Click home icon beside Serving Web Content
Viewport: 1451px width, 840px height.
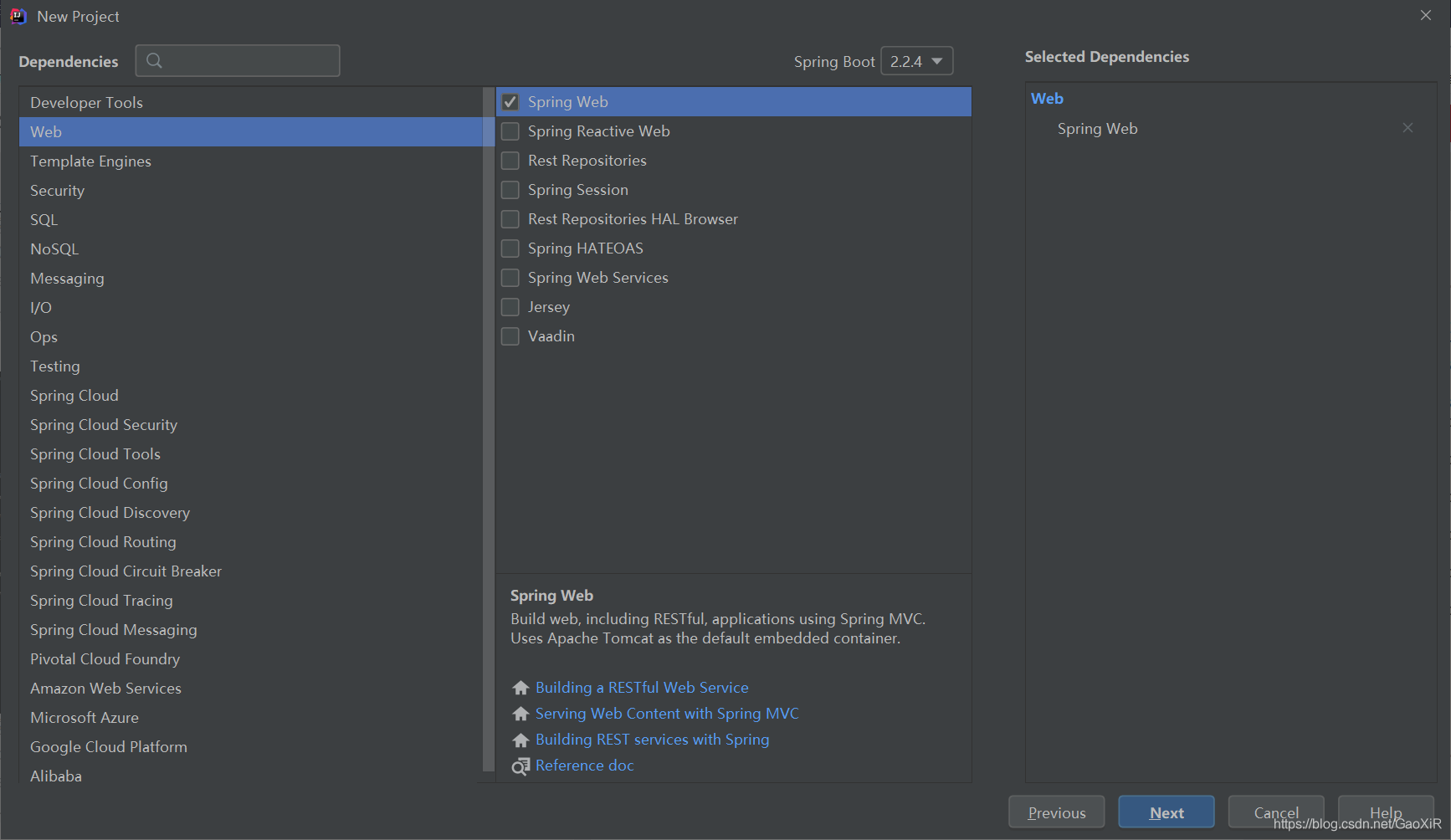pyautogui.click(x=520, y=714)
